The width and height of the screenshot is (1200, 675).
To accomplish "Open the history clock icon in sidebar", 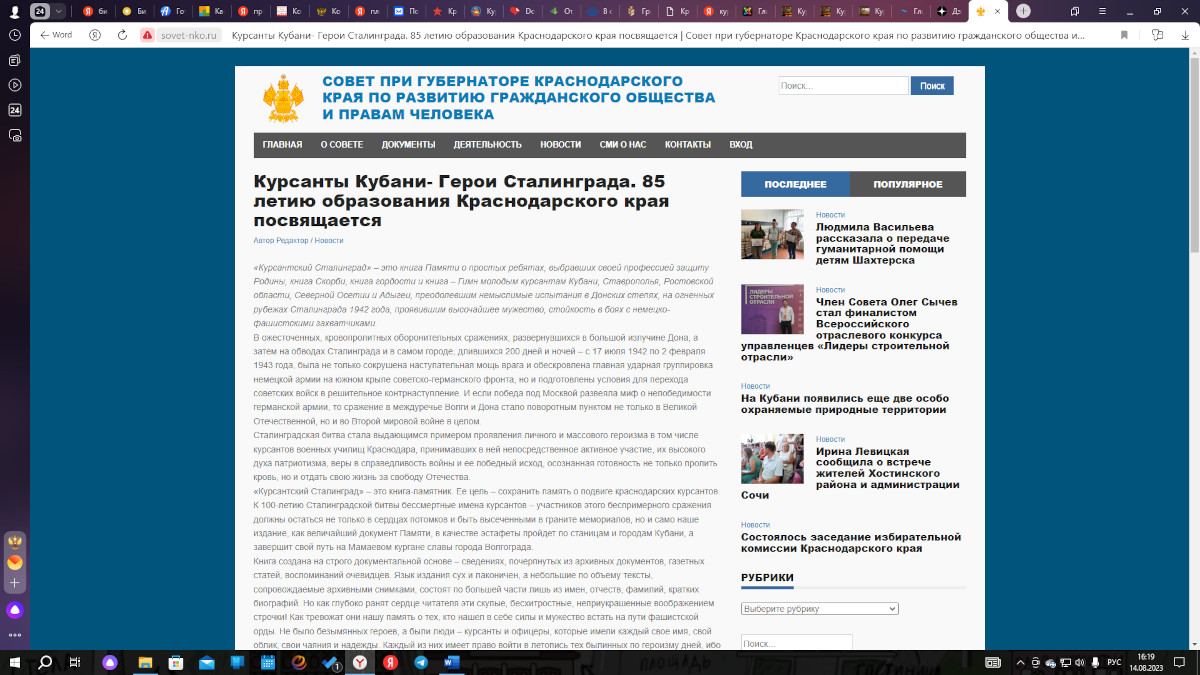I will [15, 35].
